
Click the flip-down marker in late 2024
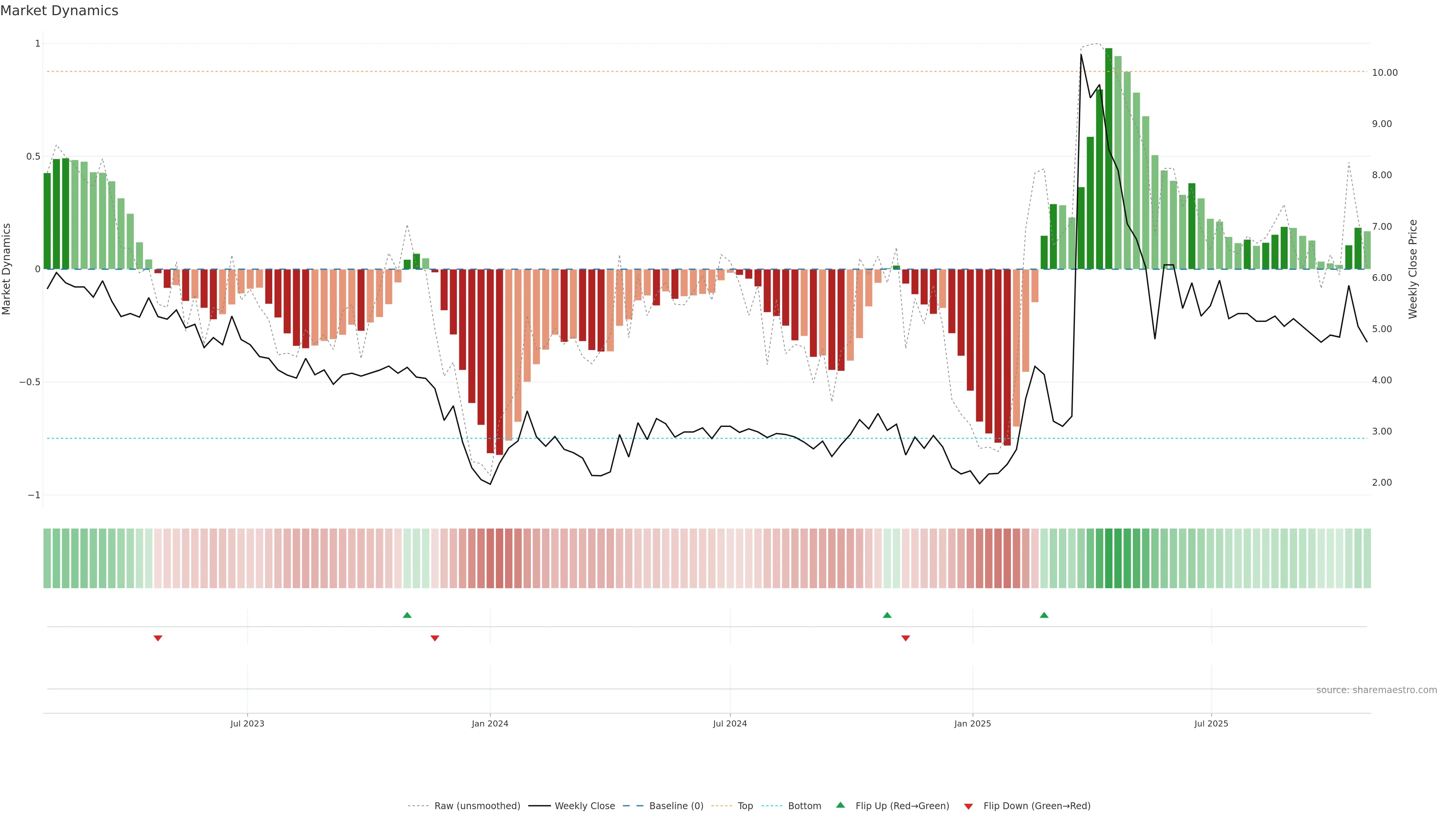[905, 638]
